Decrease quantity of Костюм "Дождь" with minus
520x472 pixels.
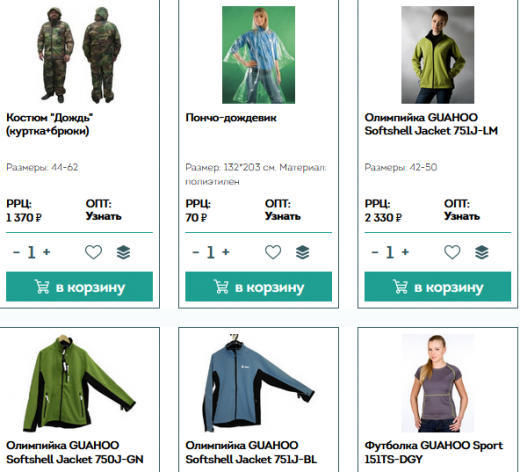[16, 252]
